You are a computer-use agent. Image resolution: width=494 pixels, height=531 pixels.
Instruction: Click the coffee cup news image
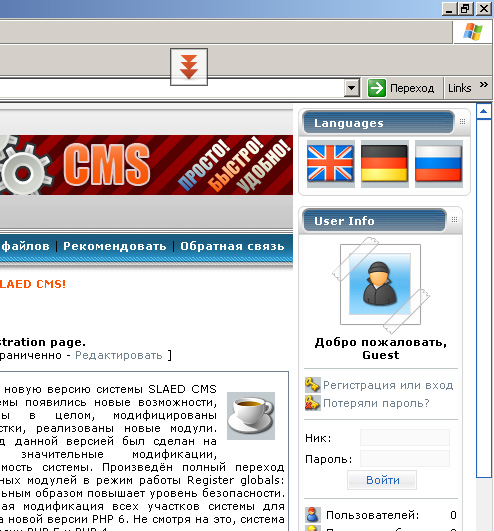click(x=251, y=416)
